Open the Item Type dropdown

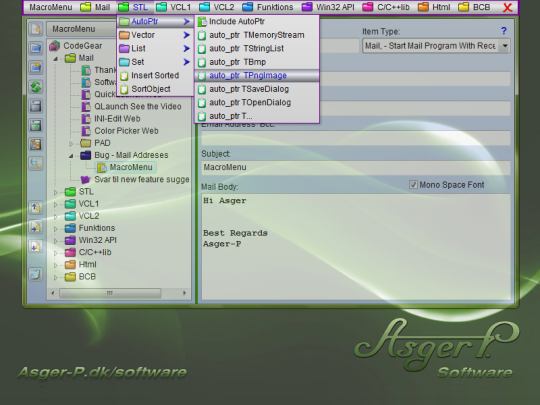[505, 46]
